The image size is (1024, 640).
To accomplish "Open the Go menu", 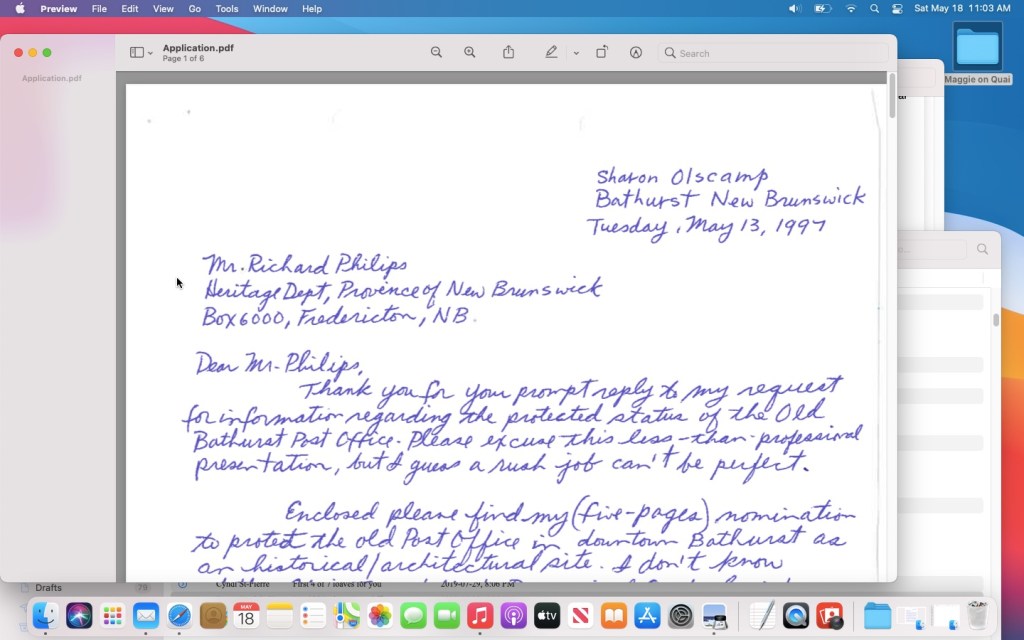I will coord(195,8).
